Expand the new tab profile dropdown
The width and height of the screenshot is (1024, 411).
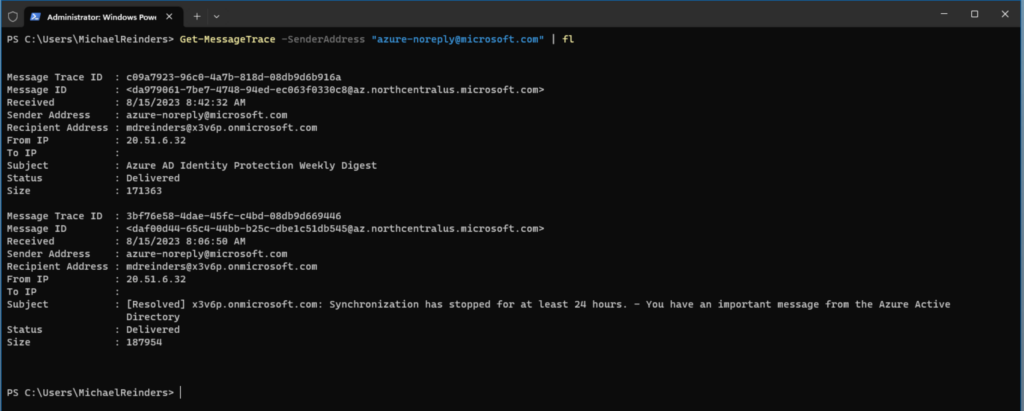click(x=217, y=16)
